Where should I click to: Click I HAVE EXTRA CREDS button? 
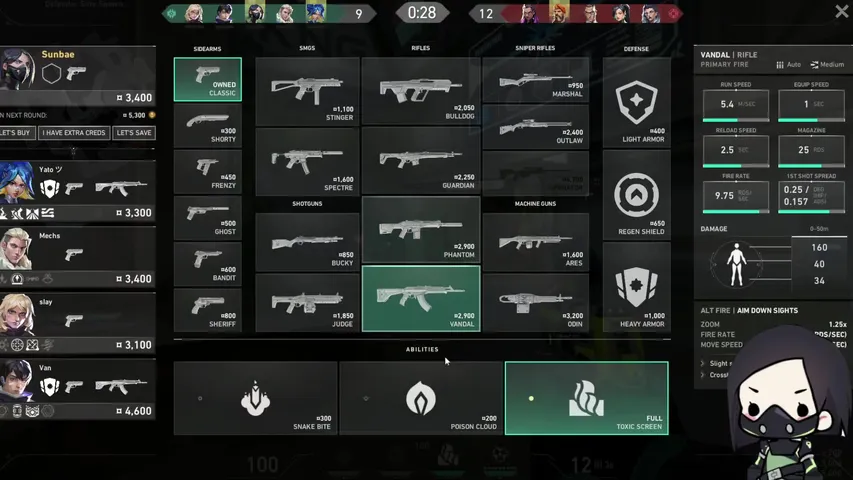pos(74,133)
